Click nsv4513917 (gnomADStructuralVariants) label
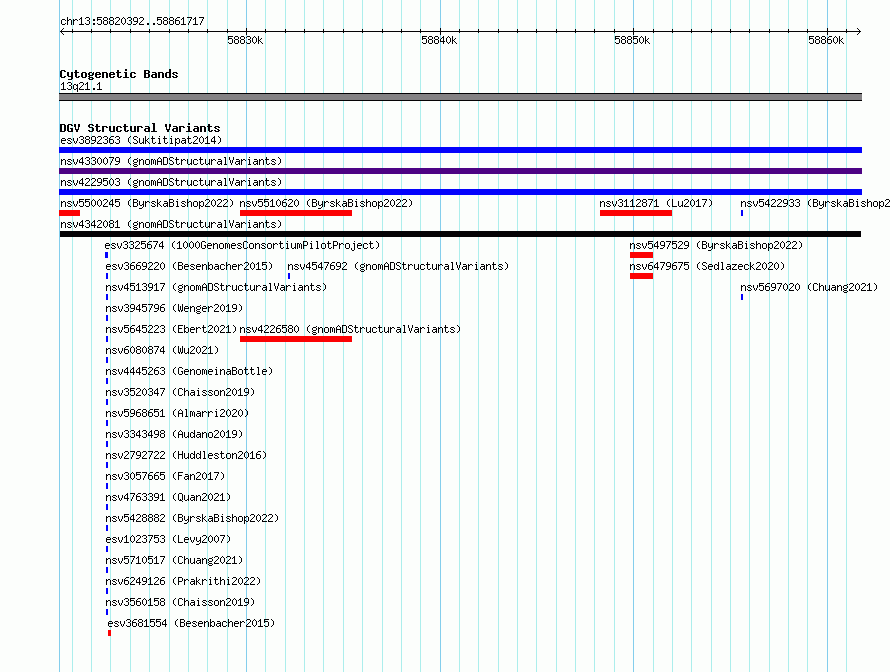The width and height of the screenshot is (890, 672). (x=216, y=287)
